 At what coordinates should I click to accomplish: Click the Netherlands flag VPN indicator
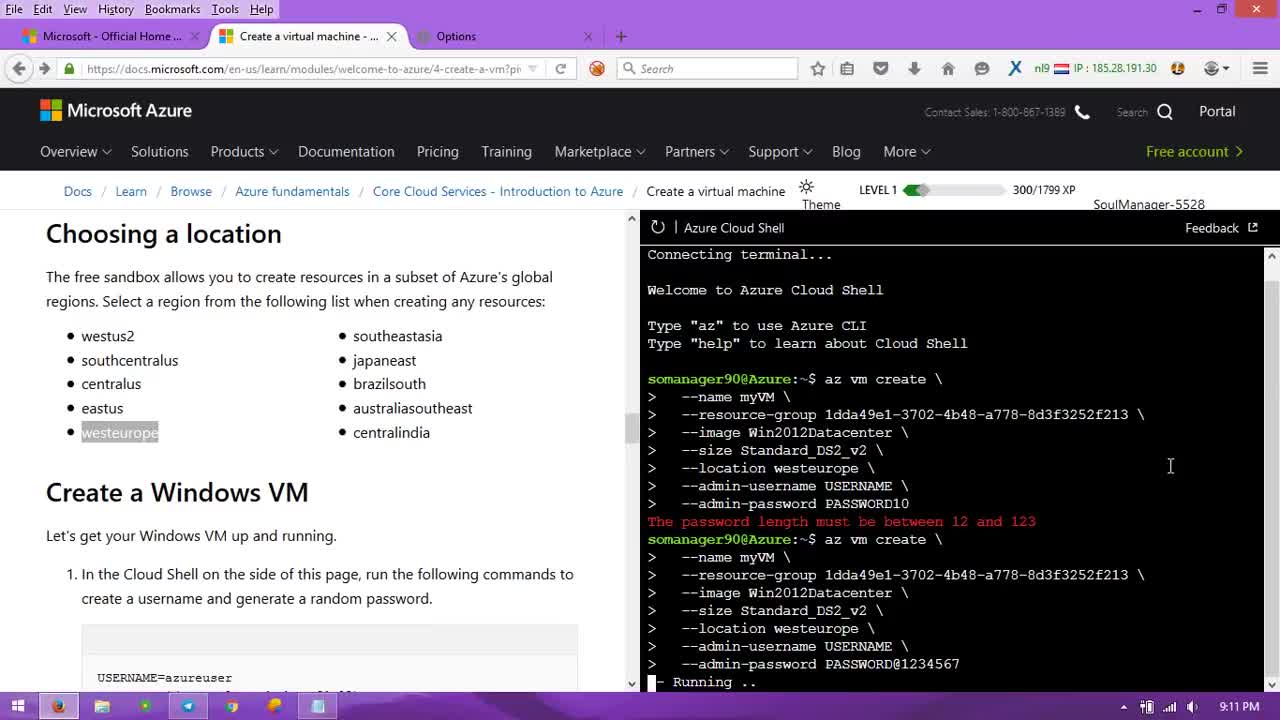tap(1061, 68)
